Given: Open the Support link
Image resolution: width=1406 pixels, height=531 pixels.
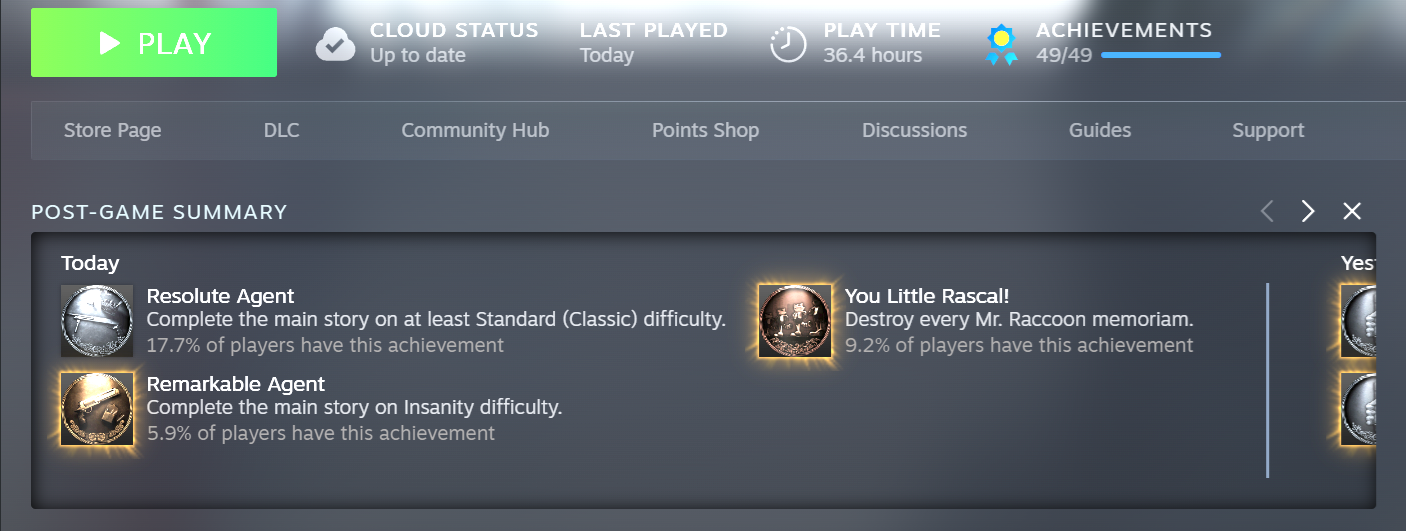Looking at the screenshot, I should 1268,130.
